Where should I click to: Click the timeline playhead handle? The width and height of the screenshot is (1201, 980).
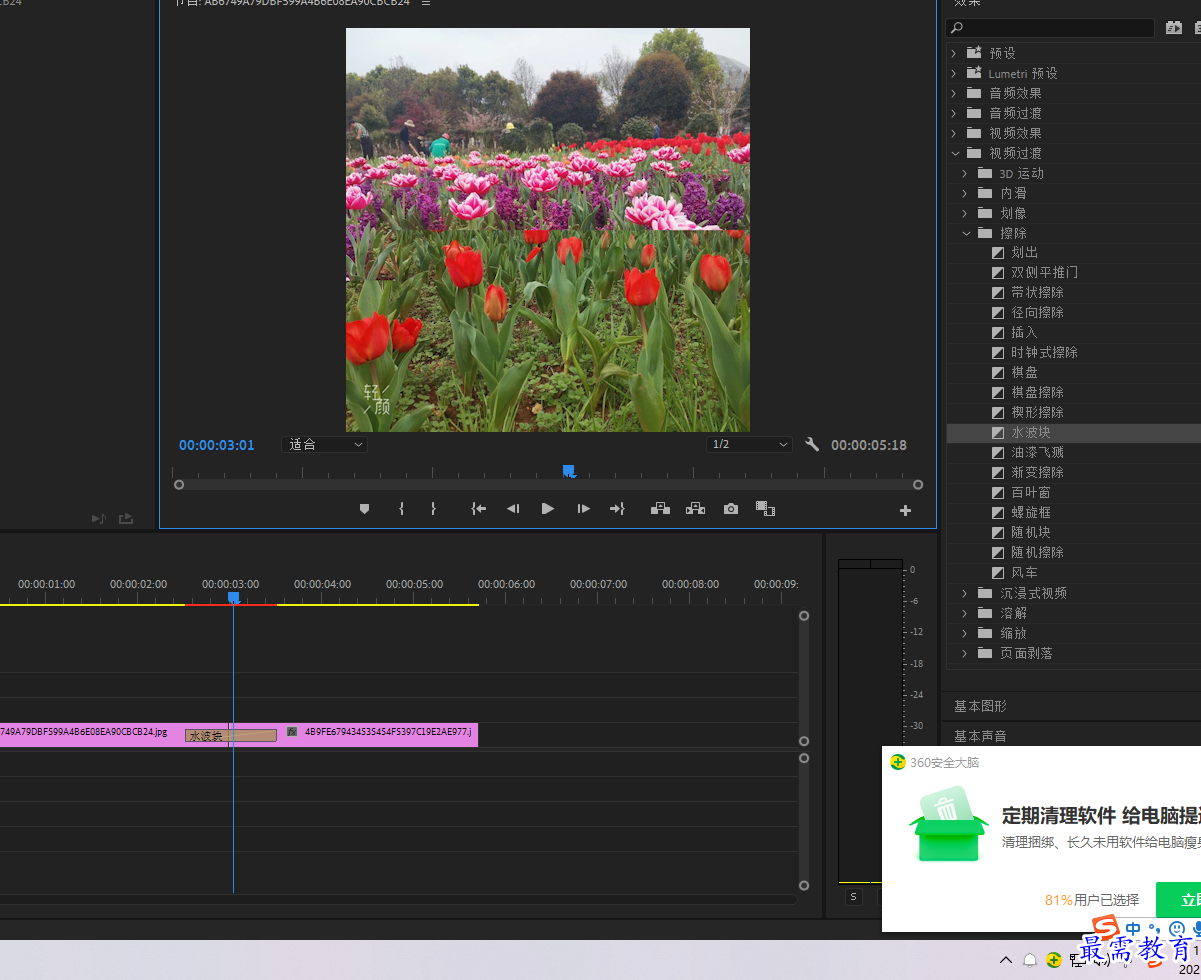(233, 597)
